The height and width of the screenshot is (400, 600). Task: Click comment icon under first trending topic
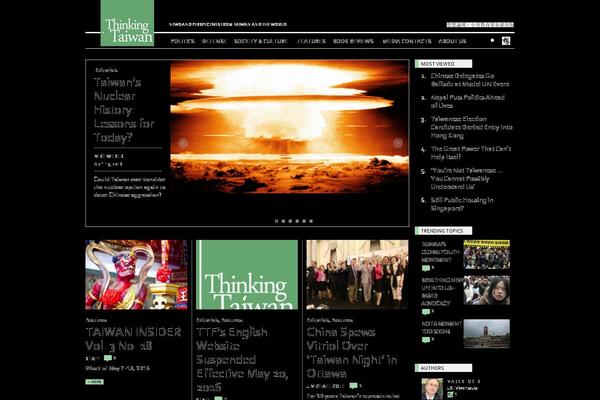pos(426,268)
